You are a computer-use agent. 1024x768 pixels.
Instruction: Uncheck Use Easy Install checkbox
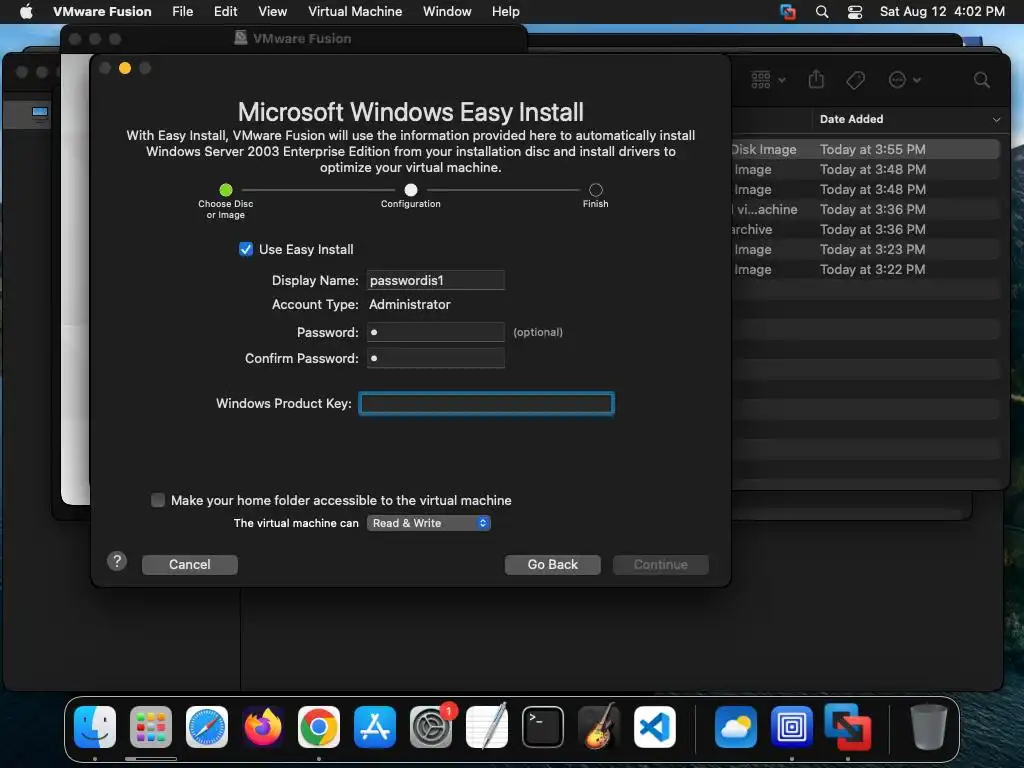click(246, 249)
